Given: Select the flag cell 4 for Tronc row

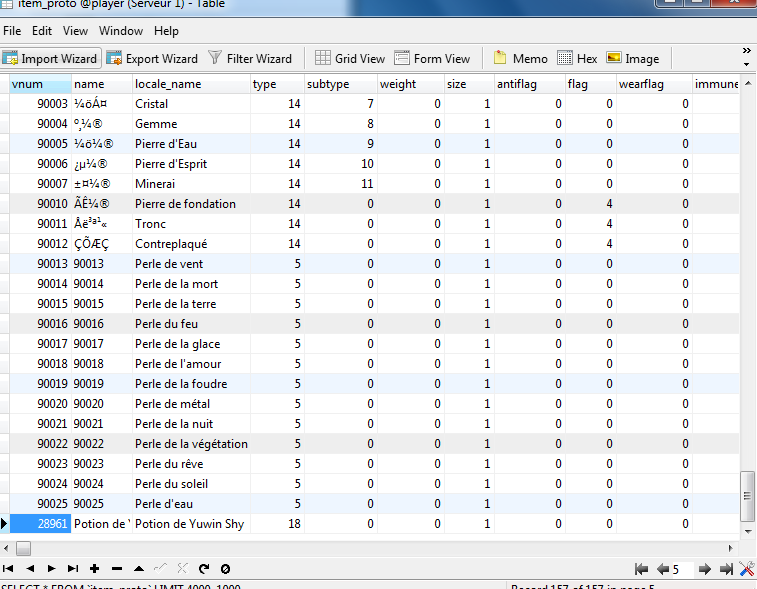Looking at the screenshot, I should click(591, 224).
